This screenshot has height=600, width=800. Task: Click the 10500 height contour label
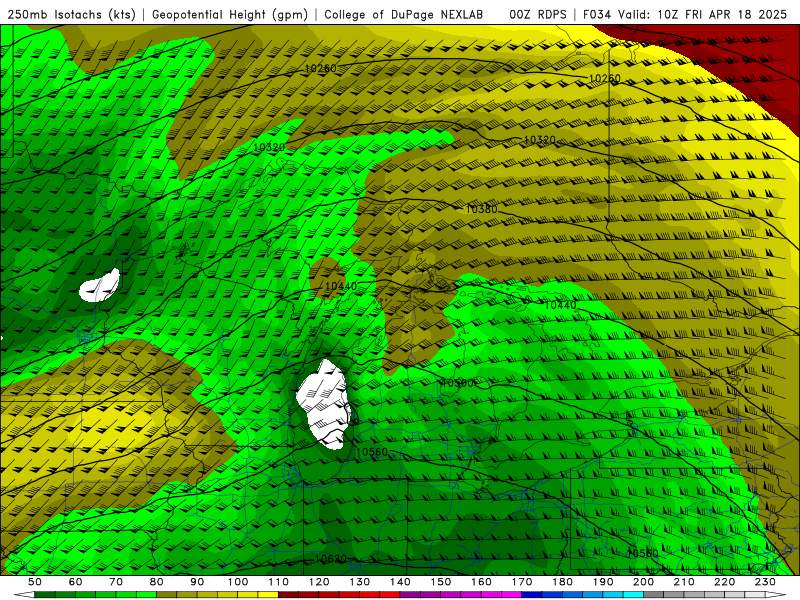pos(458,383)
